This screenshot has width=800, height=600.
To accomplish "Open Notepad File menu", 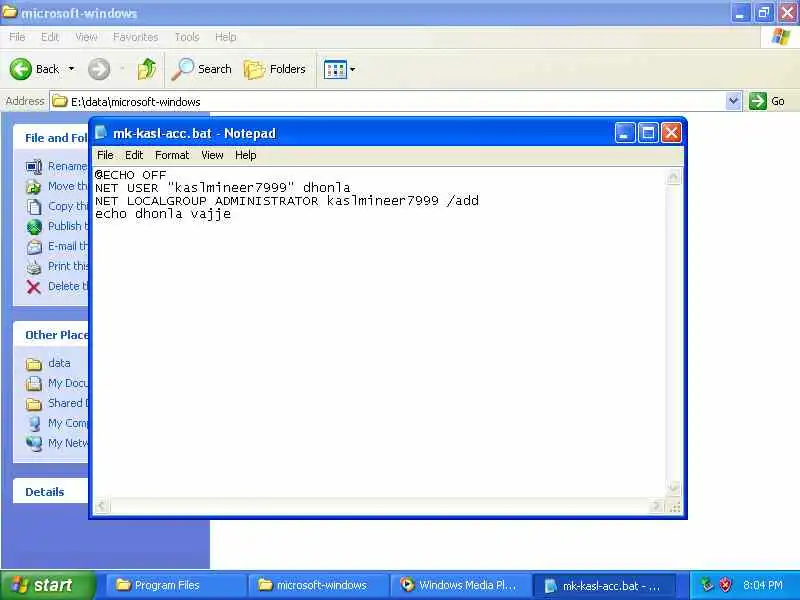I will pyautogui.click(x=105, y=155).
